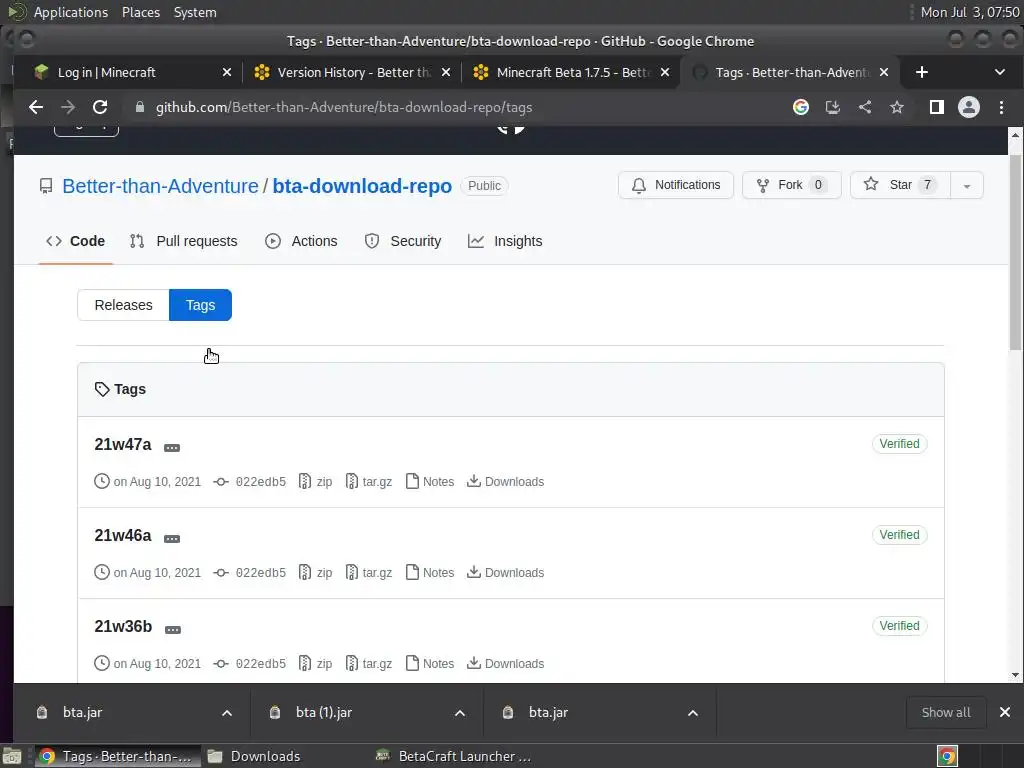1024x768 pixels.
Task: Open the 21w47a tag
Action: pyautogui.click(x=123, y=444)
